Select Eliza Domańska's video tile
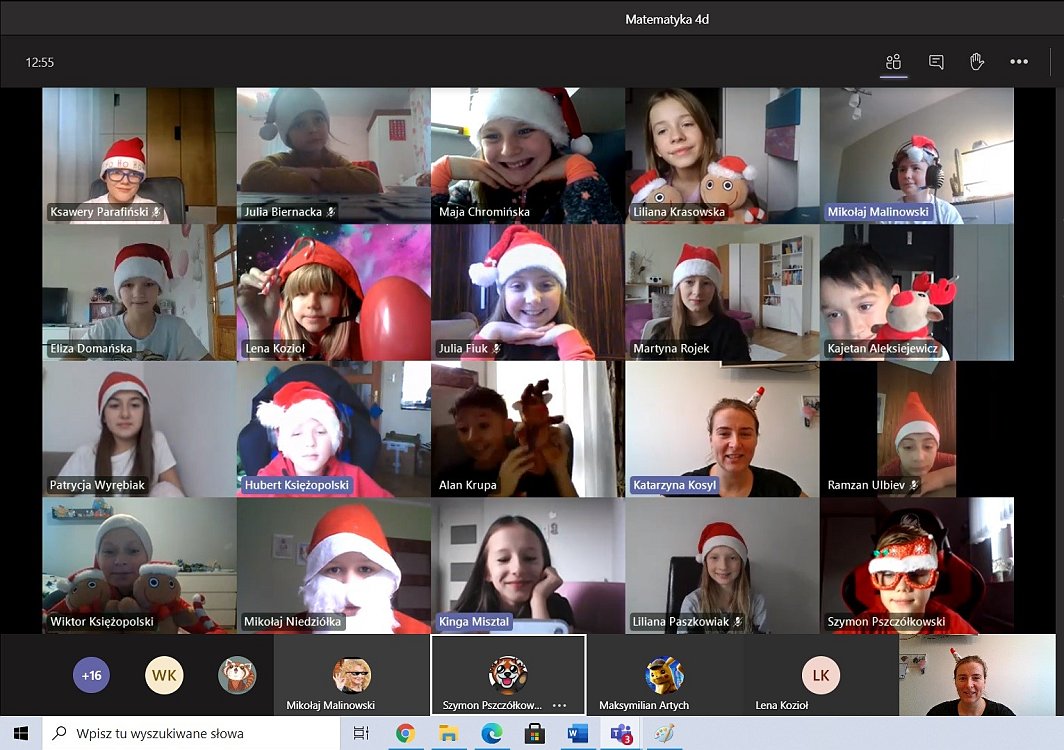Viewport: 1064px width, 750px height. (139, 293)
